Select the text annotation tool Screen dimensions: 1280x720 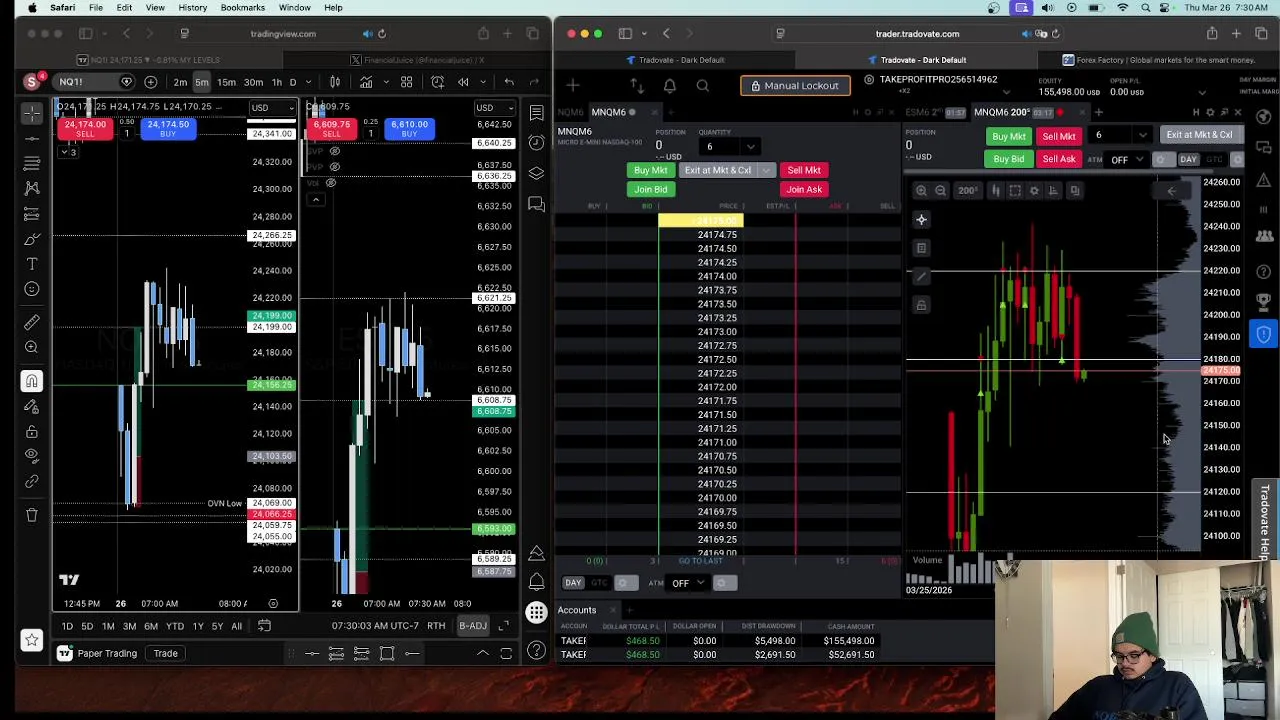point(32,264)
